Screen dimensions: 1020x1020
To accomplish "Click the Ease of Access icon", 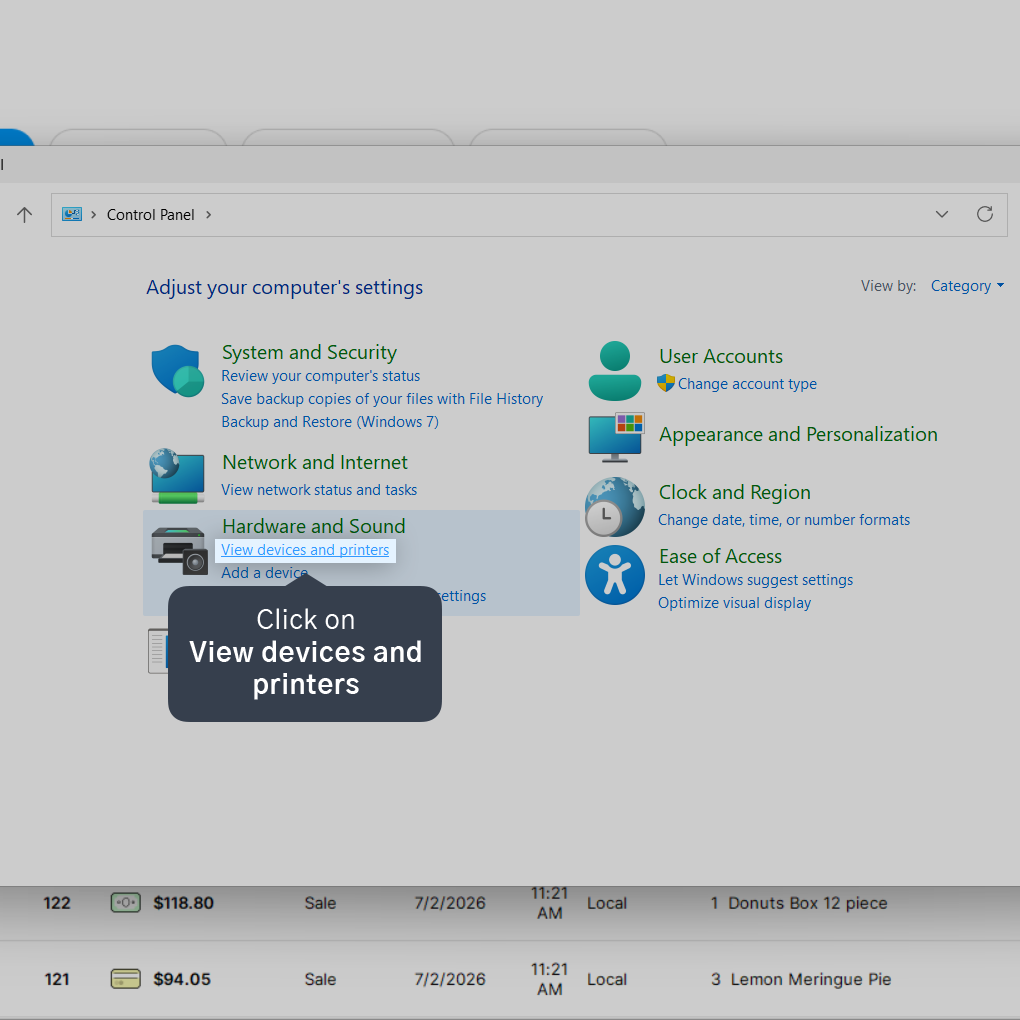I will click(x=615, y=575).
